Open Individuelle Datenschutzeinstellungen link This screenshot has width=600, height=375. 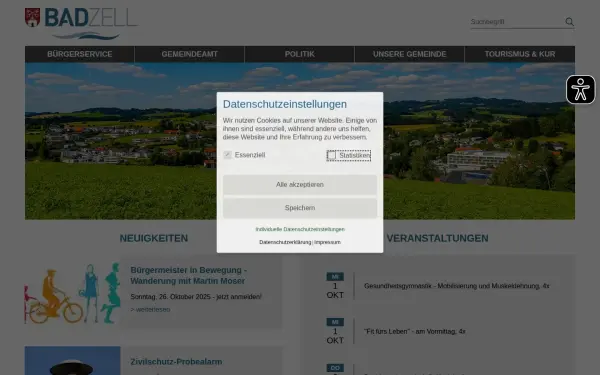(x=300, y=229)
